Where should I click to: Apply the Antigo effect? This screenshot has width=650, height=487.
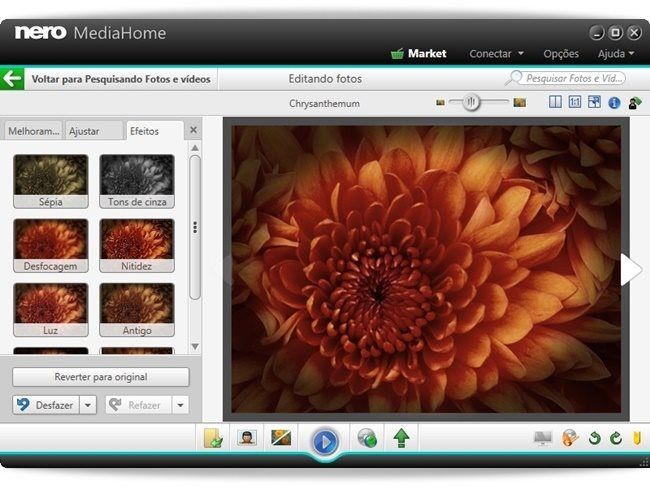137,309
